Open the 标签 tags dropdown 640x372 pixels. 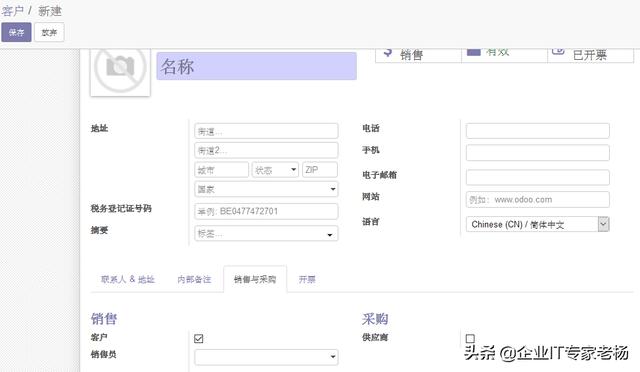[266, 234]
